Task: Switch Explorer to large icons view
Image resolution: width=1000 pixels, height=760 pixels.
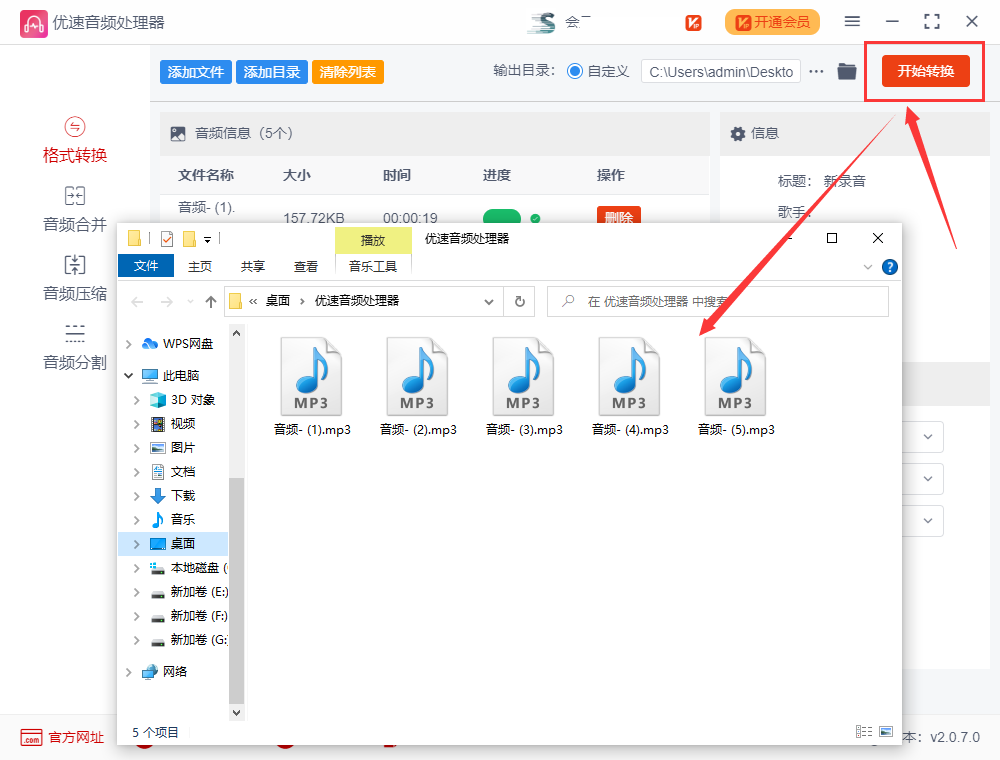Action: tap(886, 731)
